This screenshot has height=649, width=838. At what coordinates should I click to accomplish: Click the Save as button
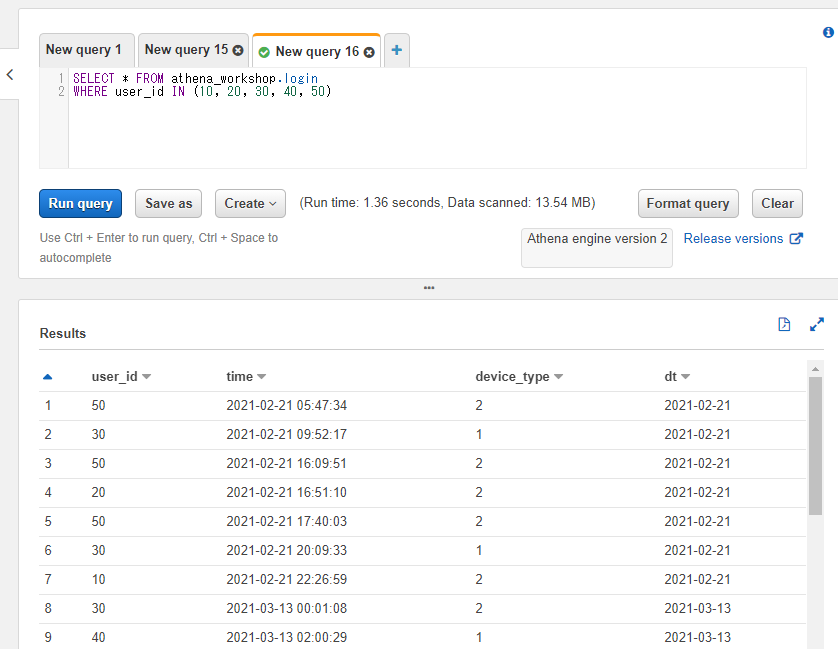[168, 204]
